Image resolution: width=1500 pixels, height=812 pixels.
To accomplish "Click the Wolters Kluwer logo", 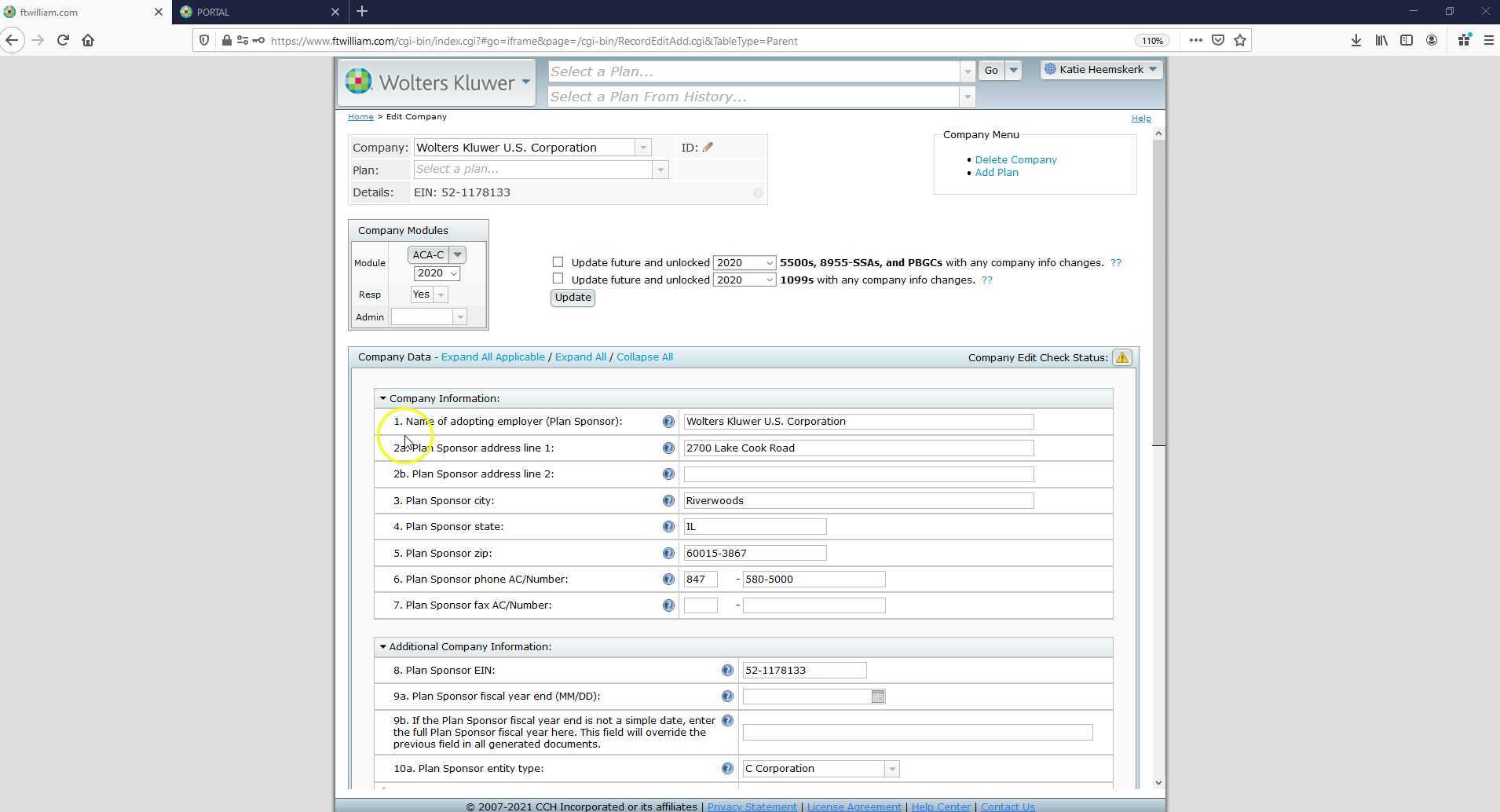I will [358, 81].
